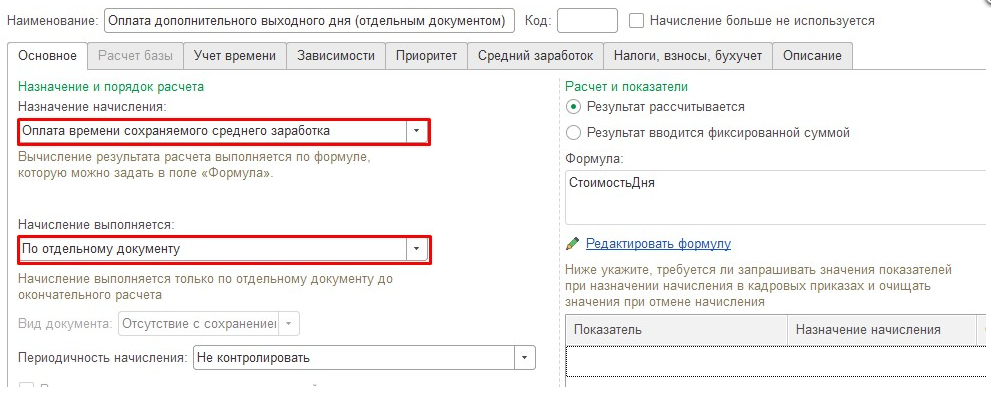Click into the Наименование text field
Viewport: 991px width, 394px height.
pyautogui.click(x=309, y=20)
